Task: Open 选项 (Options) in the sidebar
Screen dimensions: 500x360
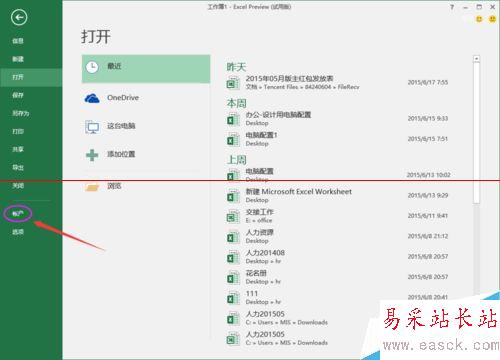Action: (x=18, y=232)
